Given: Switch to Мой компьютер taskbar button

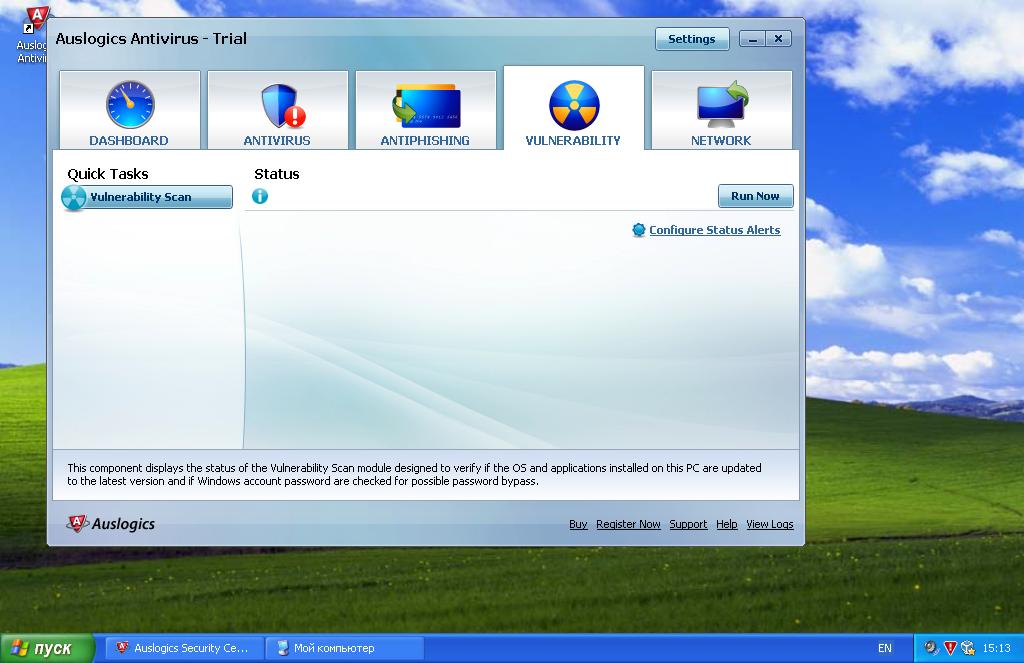Looking at the screenshot, I should 345,648.
